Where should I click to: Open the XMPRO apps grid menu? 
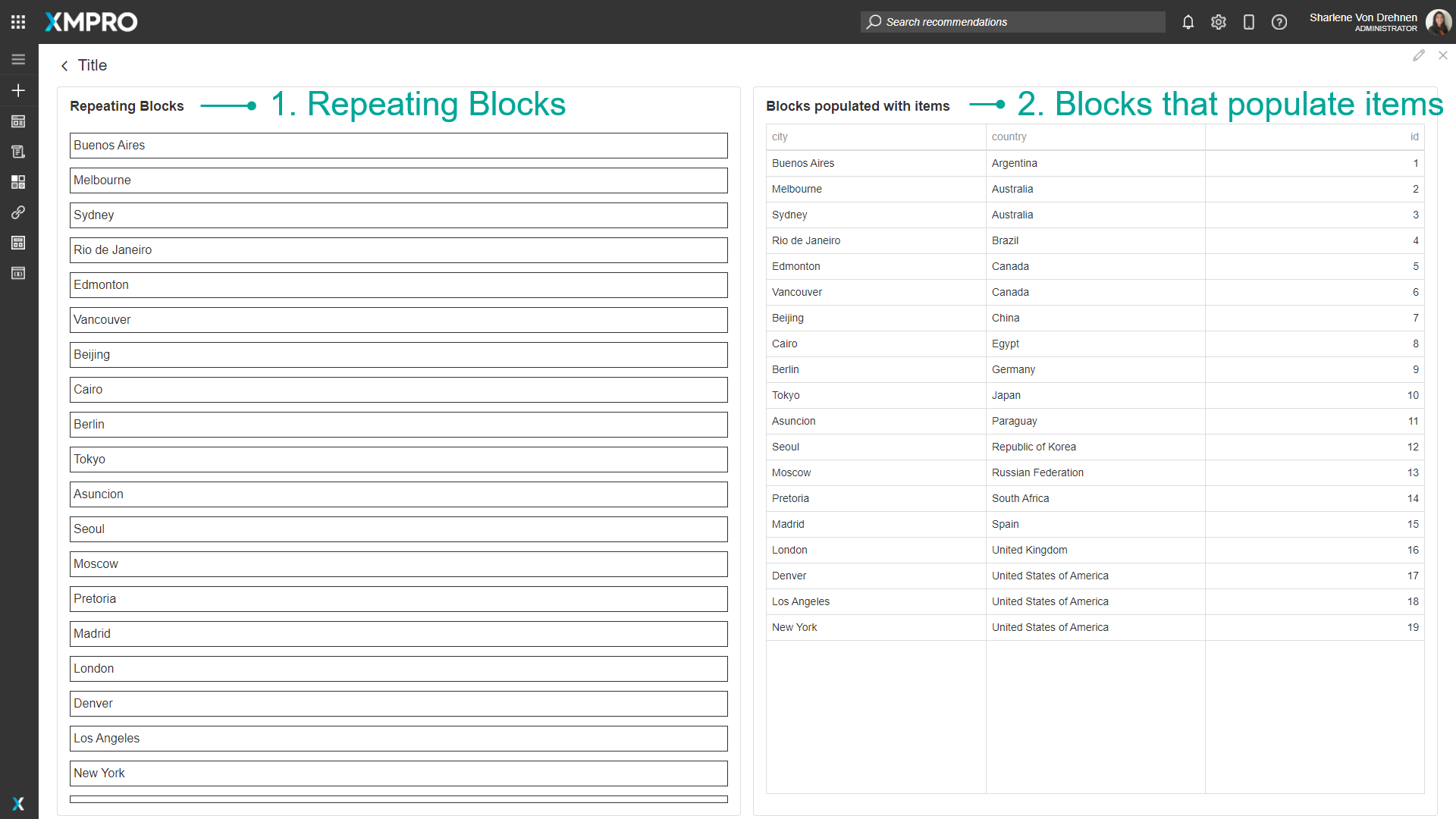click(18, 21)
